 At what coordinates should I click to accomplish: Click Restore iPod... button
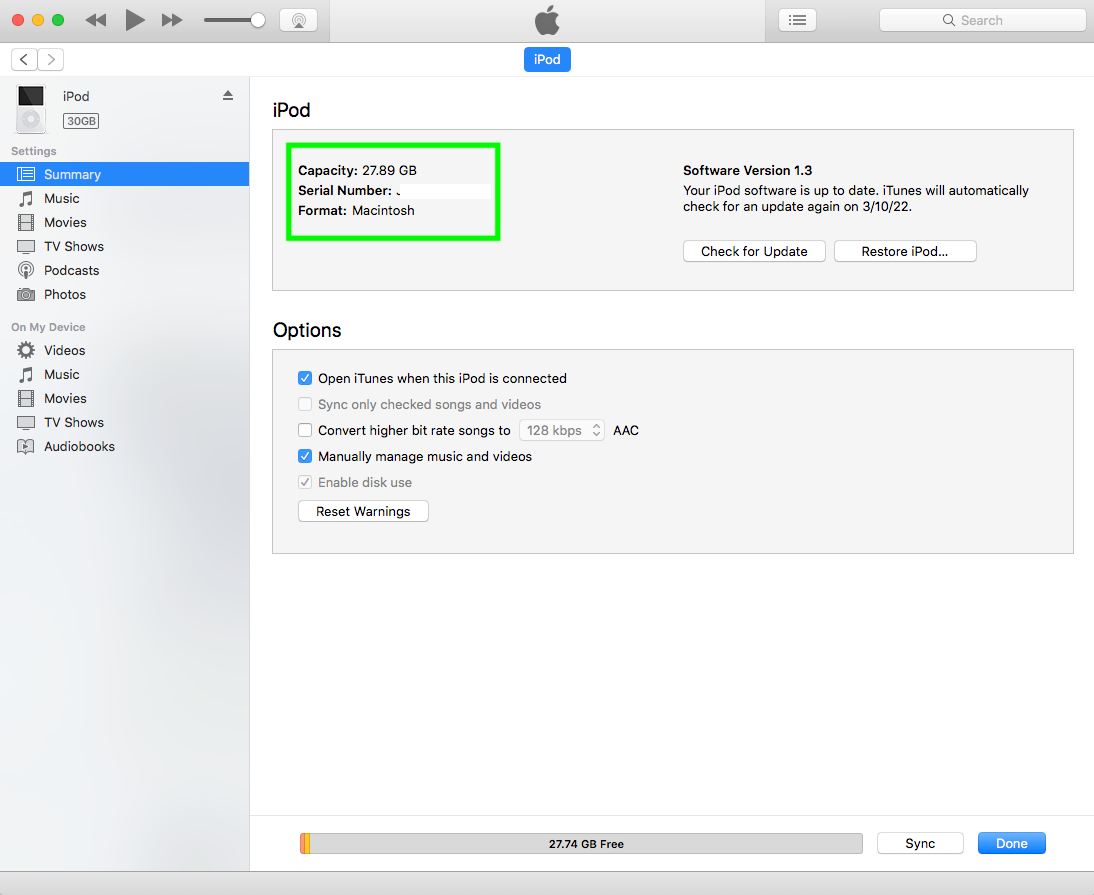pos(905,251)
